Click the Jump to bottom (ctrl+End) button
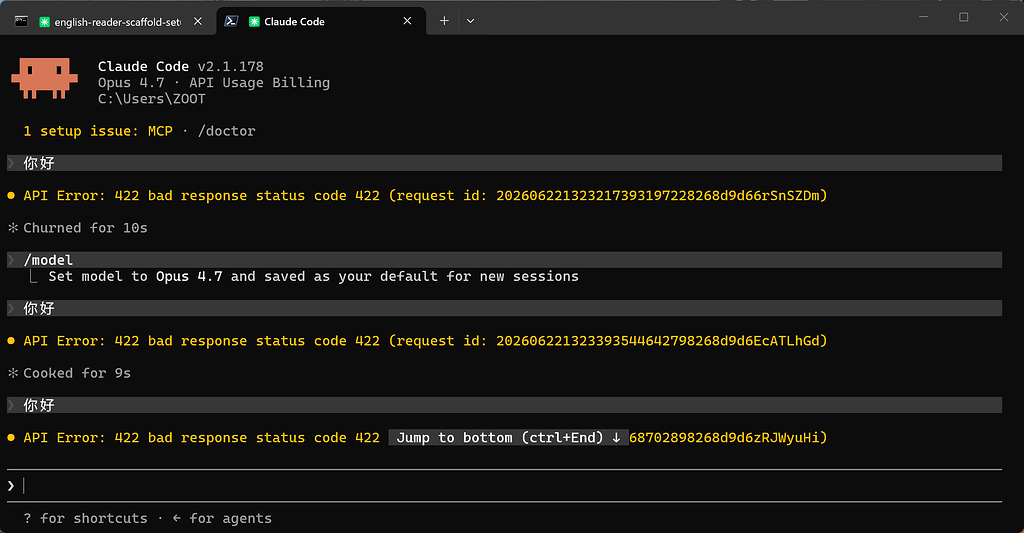Image resolution: width=1024 pixels, height=533 pixels. click(x=508, y=438)
